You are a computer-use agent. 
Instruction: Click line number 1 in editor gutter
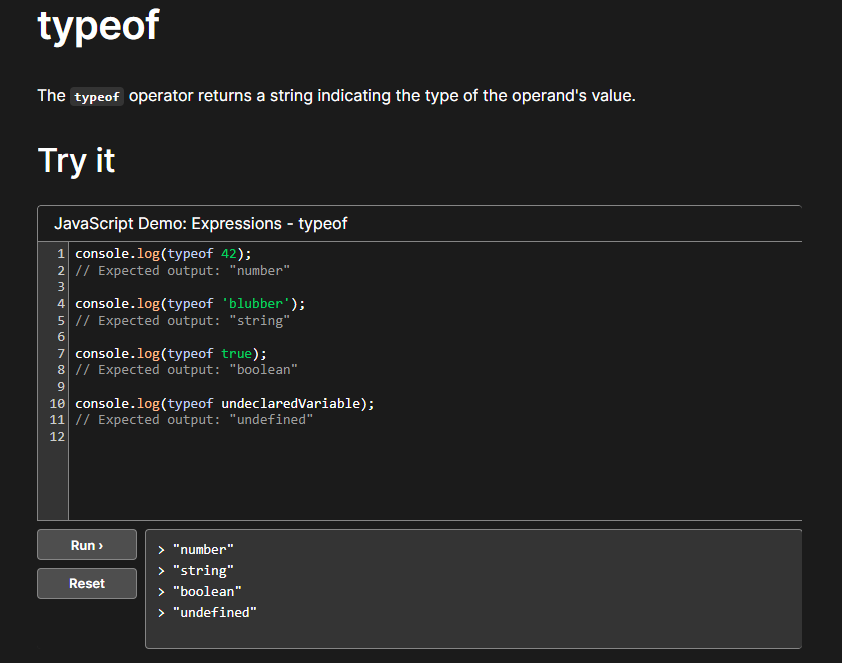tap(61, 254)
